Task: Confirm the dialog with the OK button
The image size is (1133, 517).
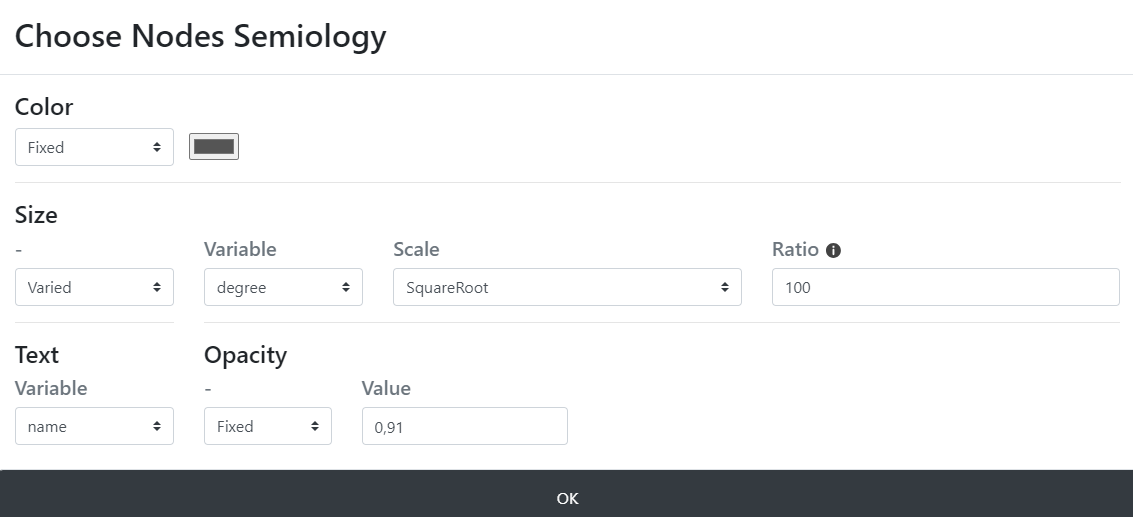Action: click(566, 498)
